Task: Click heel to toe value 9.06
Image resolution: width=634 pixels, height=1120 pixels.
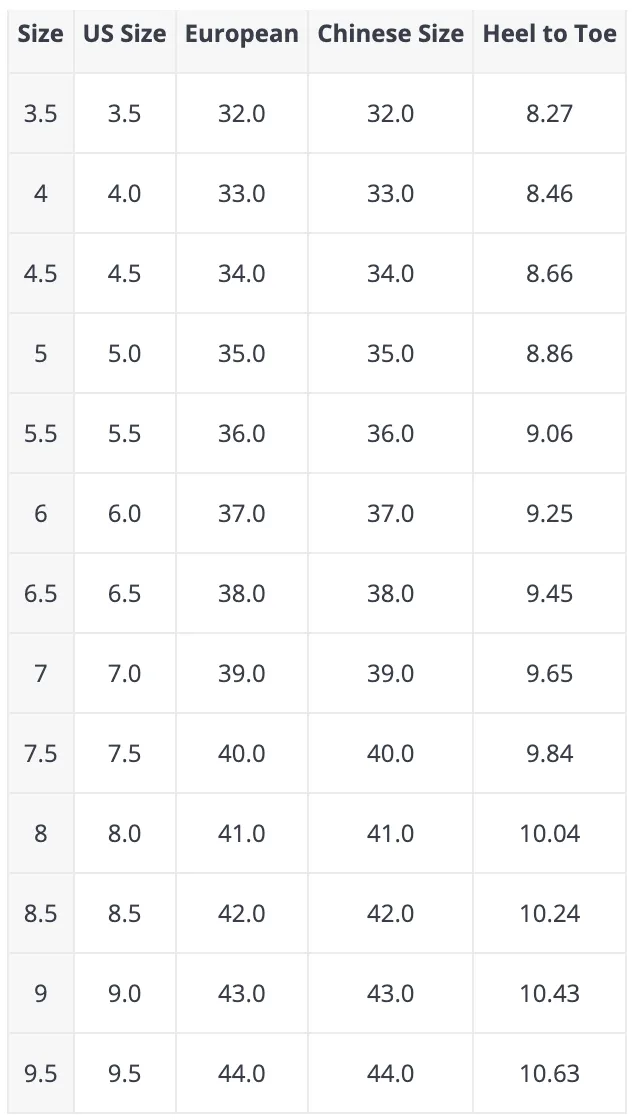Action: click(x=549, y=434)
